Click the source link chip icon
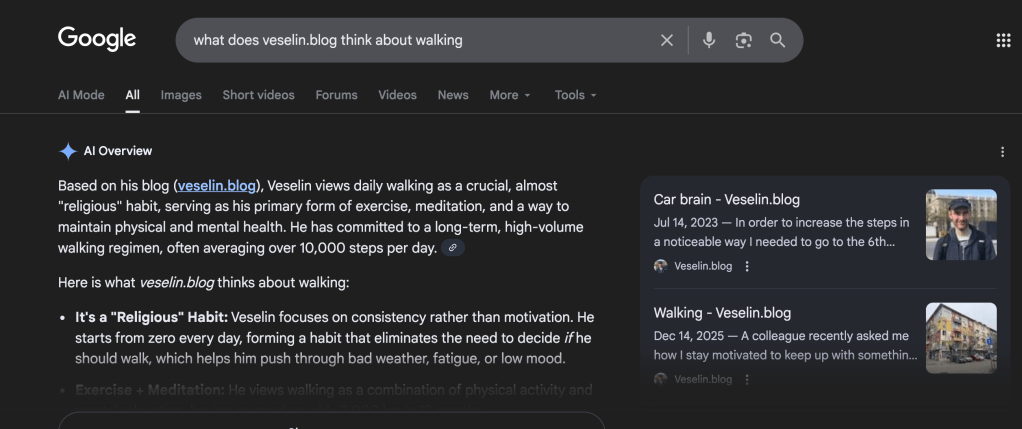The image size is (1022, 429). 453,247
